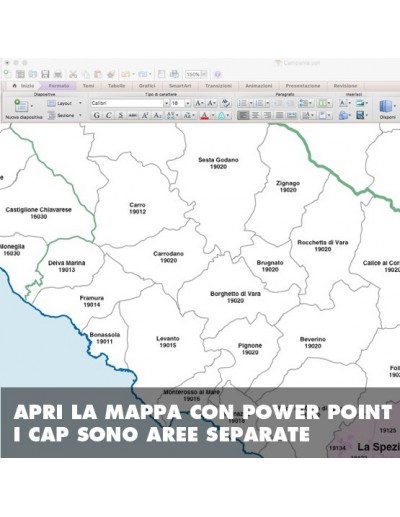Image resolution: width=400 pixels, height=517 pixels.
Task: Switch to the Grafici tab
Action: pos(147,86)
